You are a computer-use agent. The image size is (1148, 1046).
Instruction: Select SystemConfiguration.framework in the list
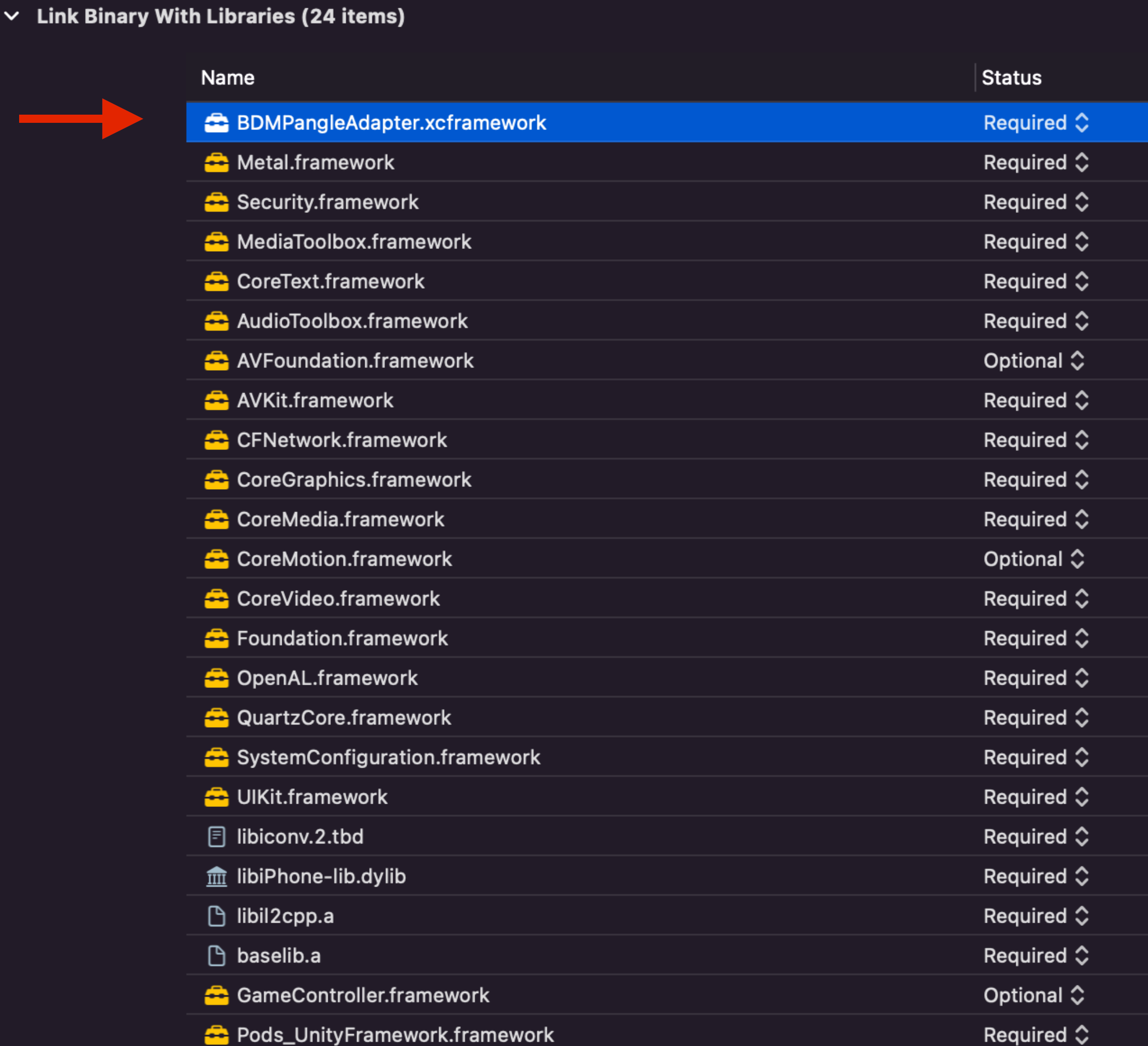pyautogui.click(x=388, y=757)
